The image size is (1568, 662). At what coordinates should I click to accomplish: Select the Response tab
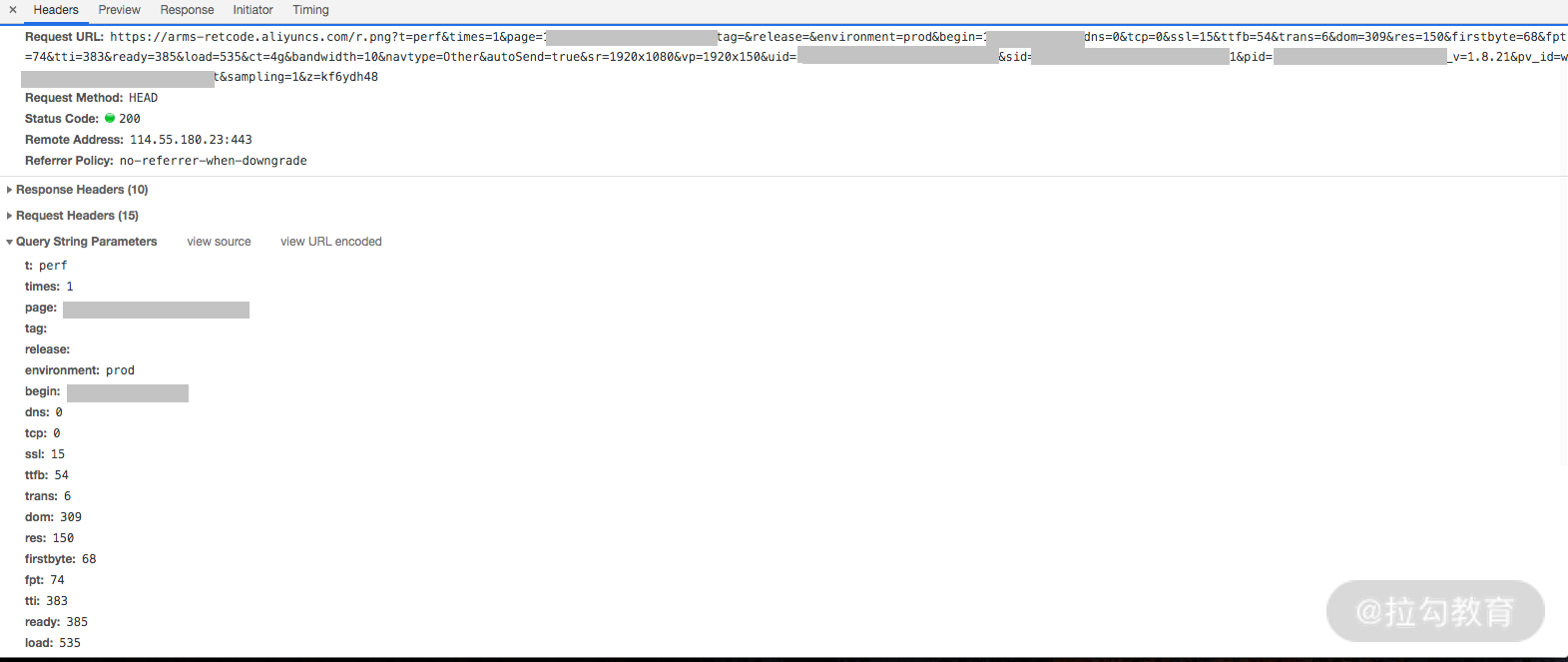pos(187,10)
